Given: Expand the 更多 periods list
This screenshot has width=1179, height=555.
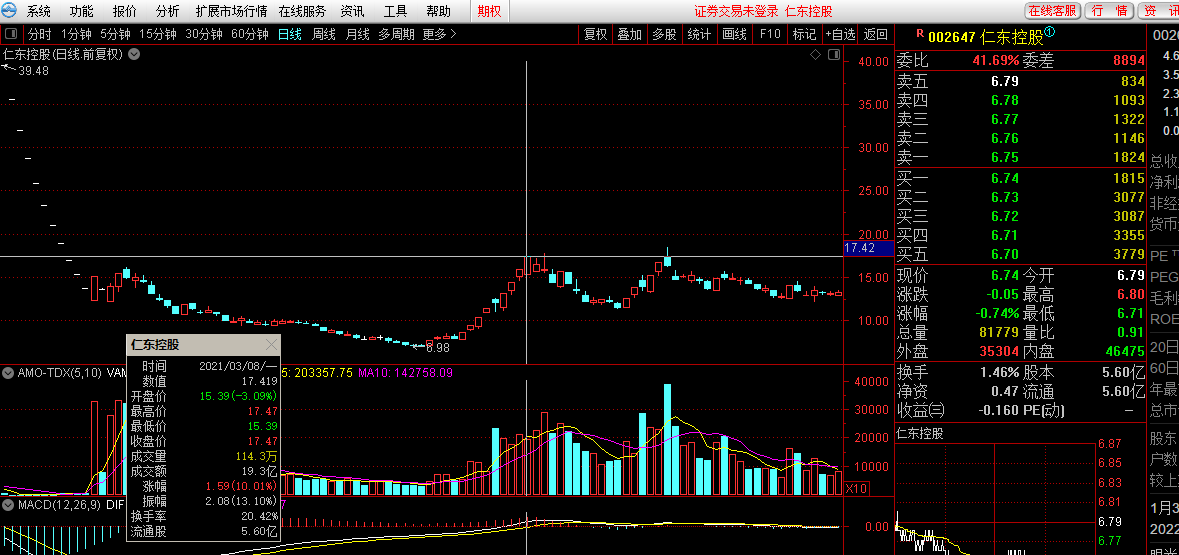Looking at the screenshot, I should click(439, 34).
